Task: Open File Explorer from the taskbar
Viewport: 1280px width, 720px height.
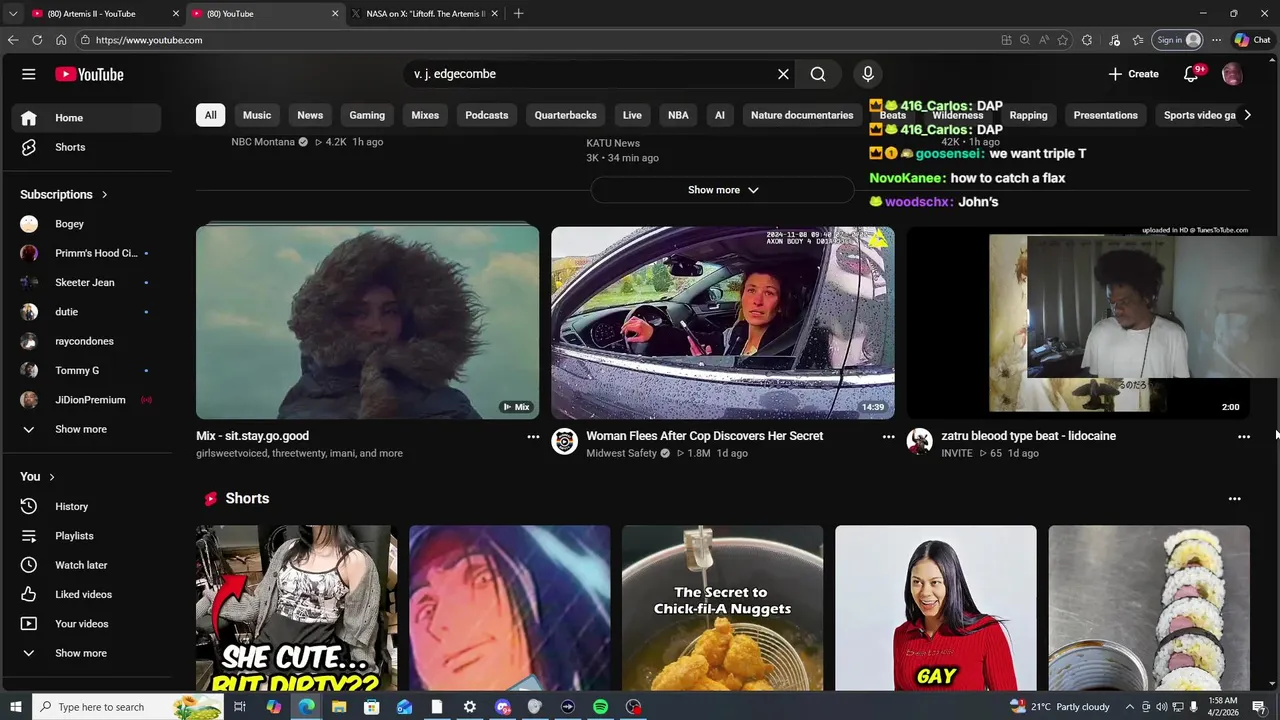Action: [x=339, y=707]
